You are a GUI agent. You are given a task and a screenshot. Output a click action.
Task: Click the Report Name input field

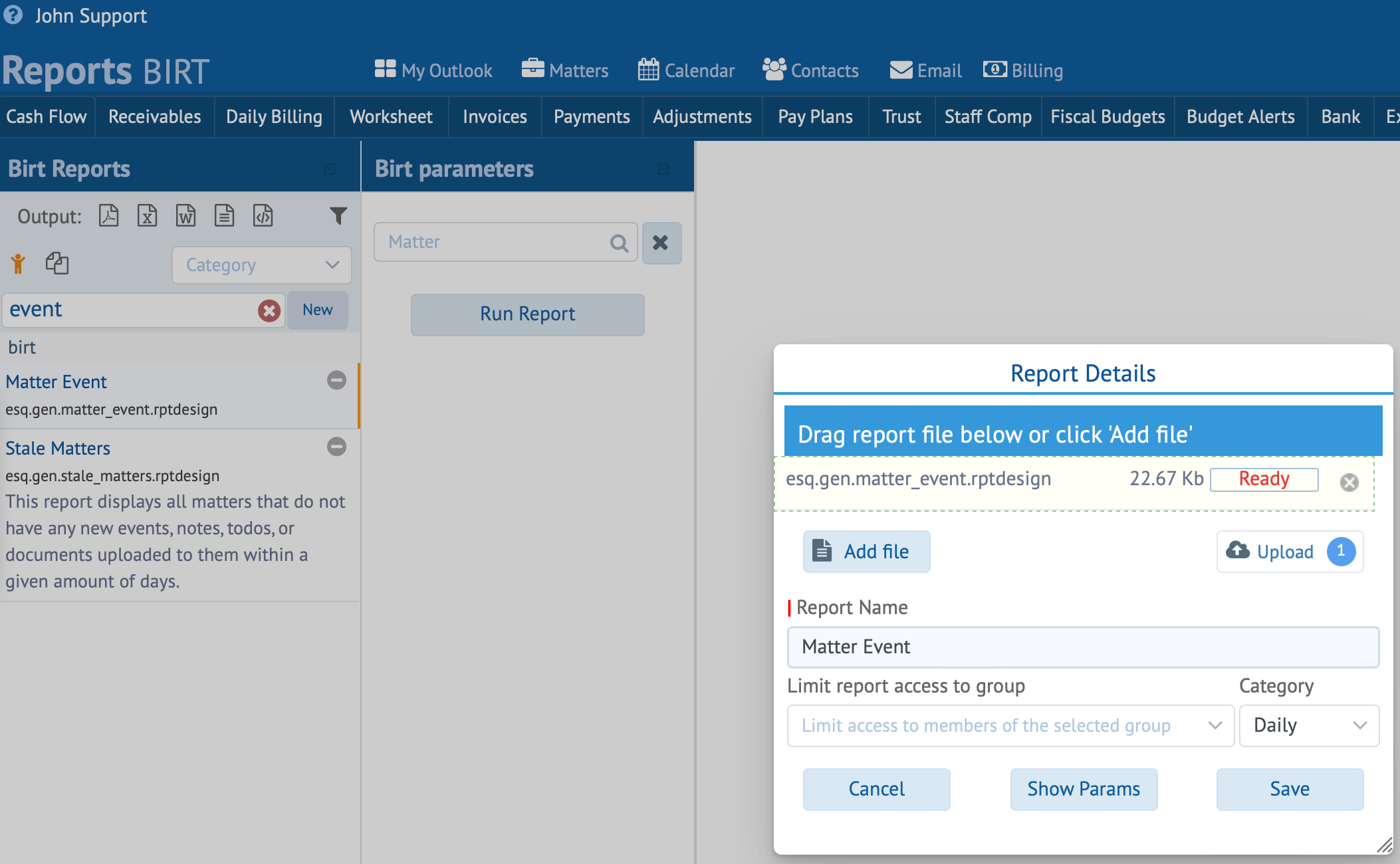1082,647
